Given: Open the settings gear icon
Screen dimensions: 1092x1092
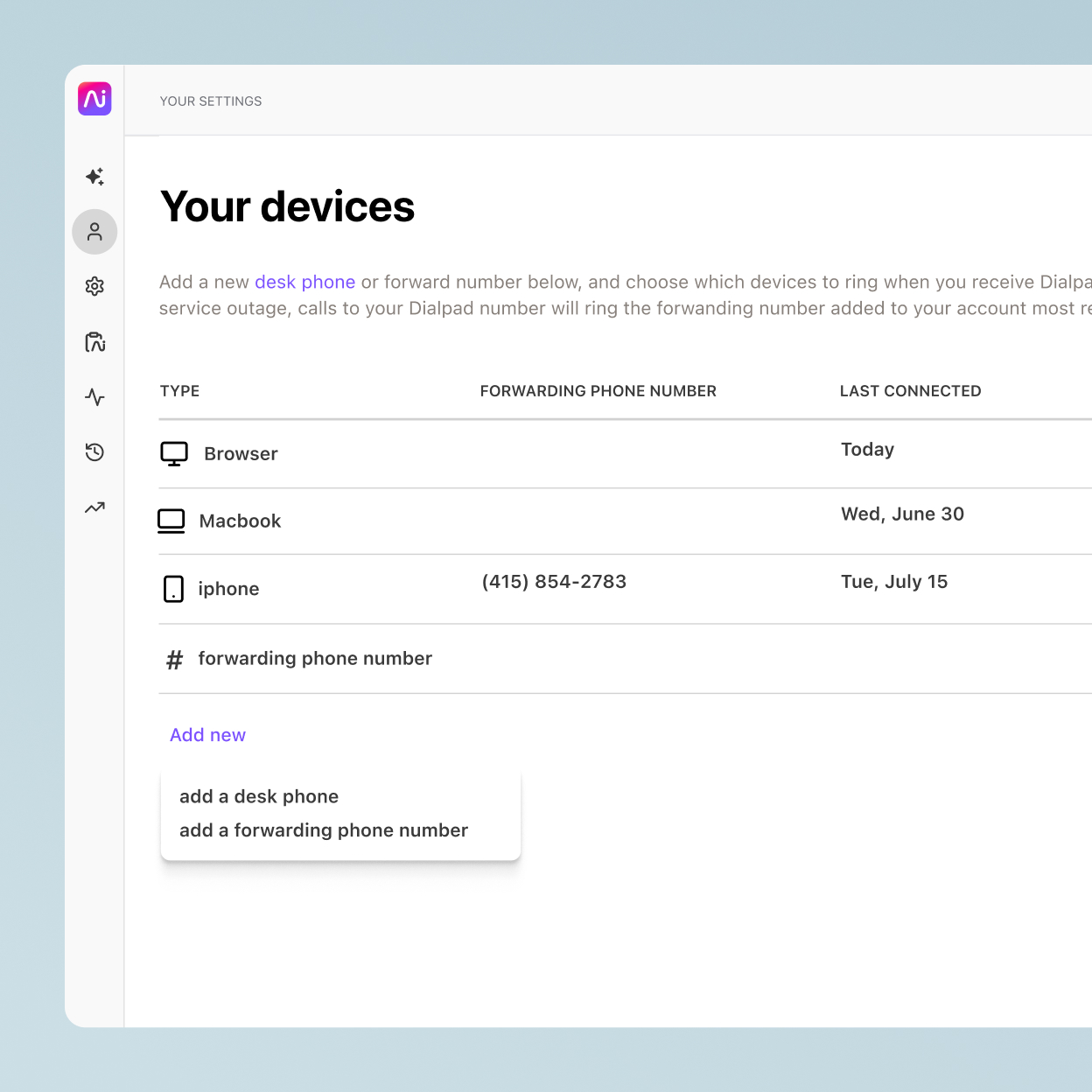Looking at the screenshot, I should tap(94, 286).
